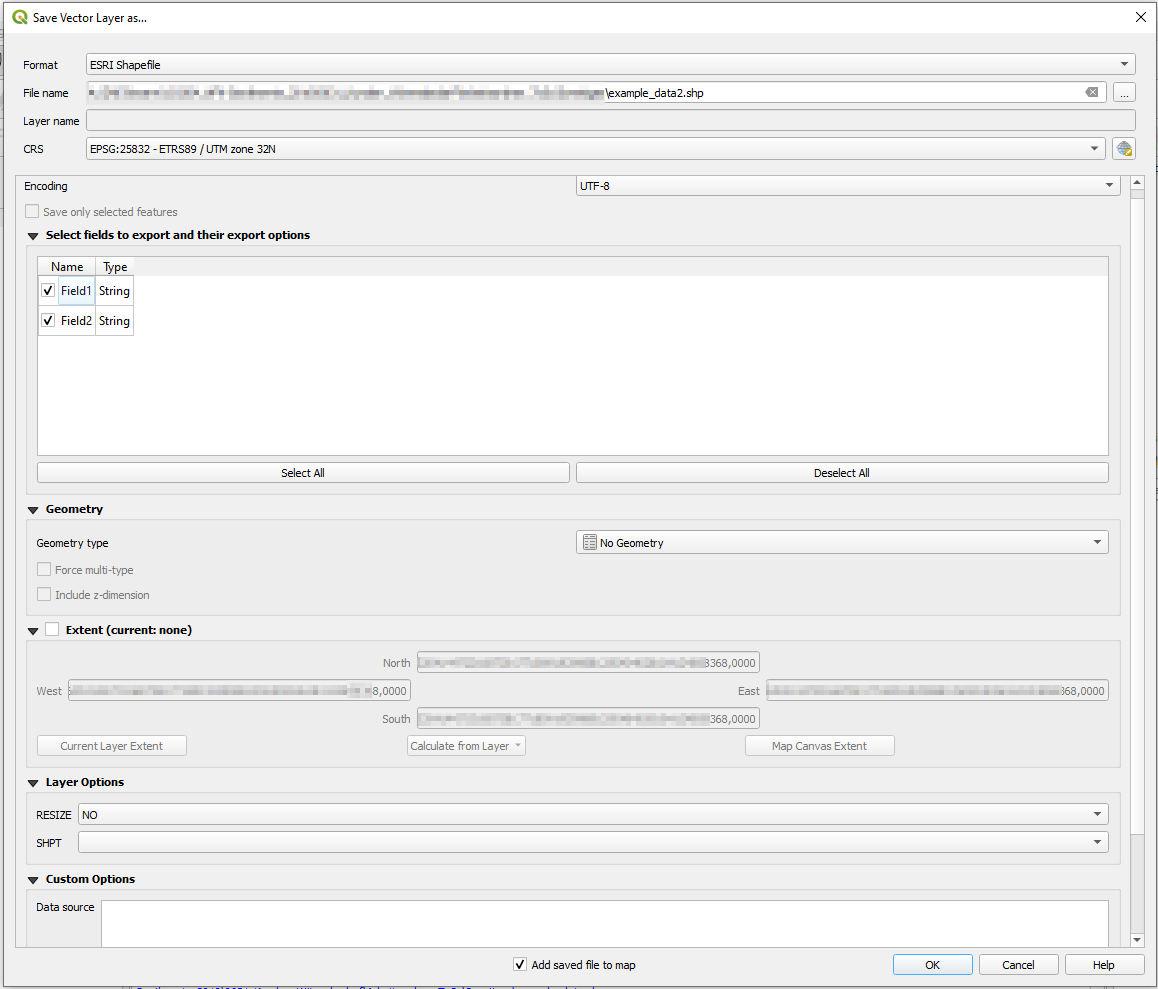
Task: Click the Deselect All button
Action: click(841, 471)
